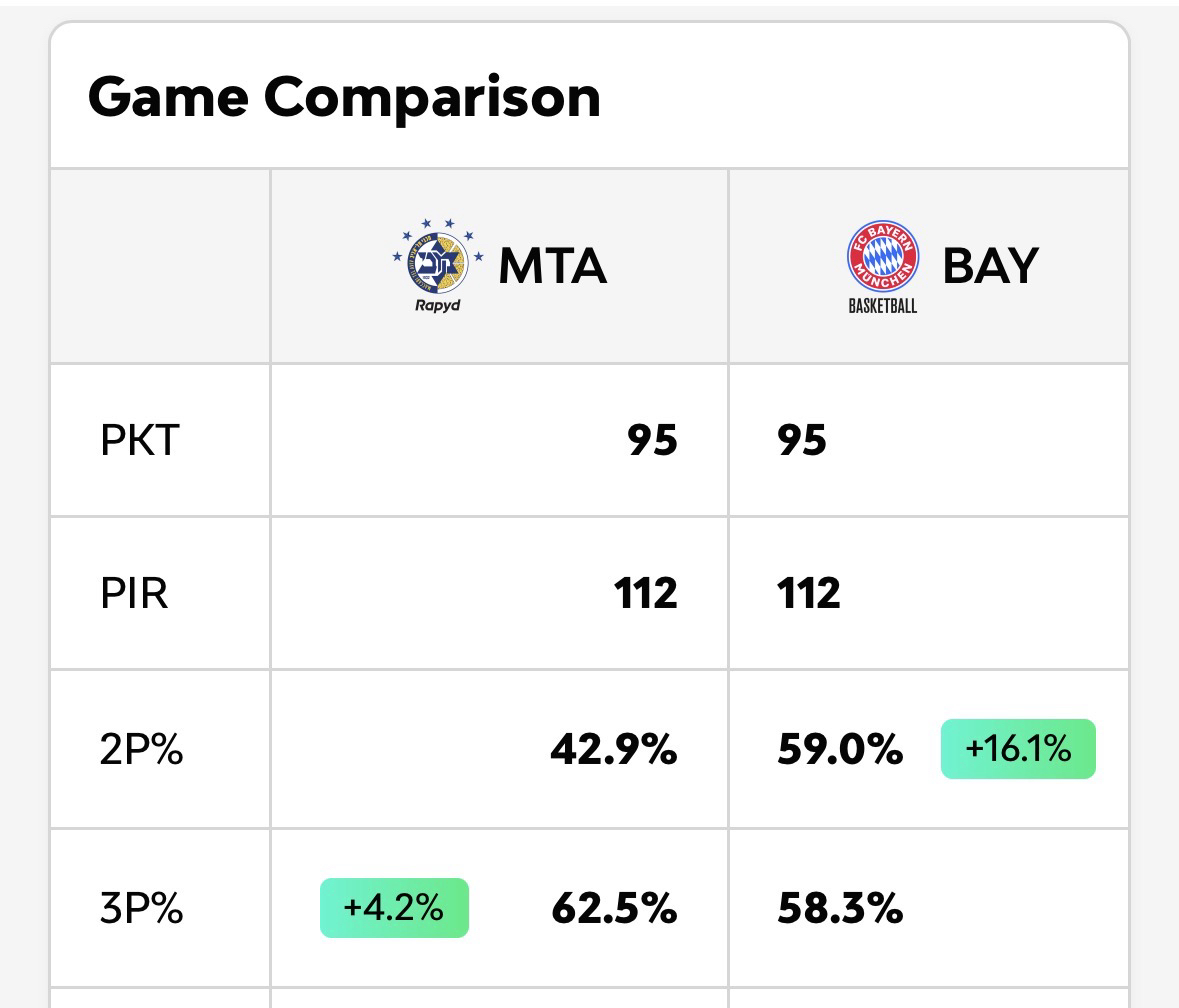Viewport: 1179px width, 1008px height.
Task: Select the 2P% stat label
Action: click(x=142, y=749)
